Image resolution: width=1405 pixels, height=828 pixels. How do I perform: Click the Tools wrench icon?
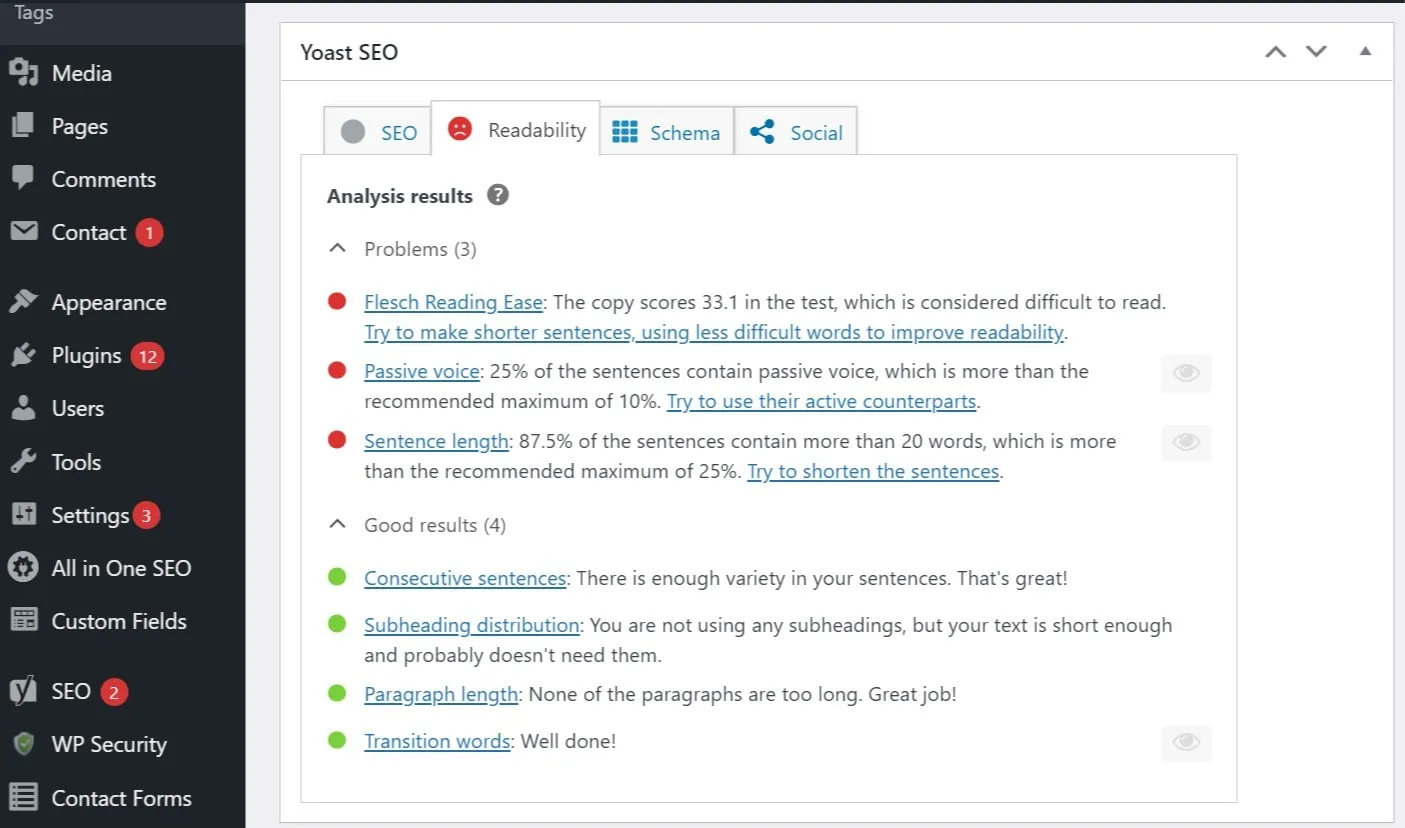click(23, 462)
